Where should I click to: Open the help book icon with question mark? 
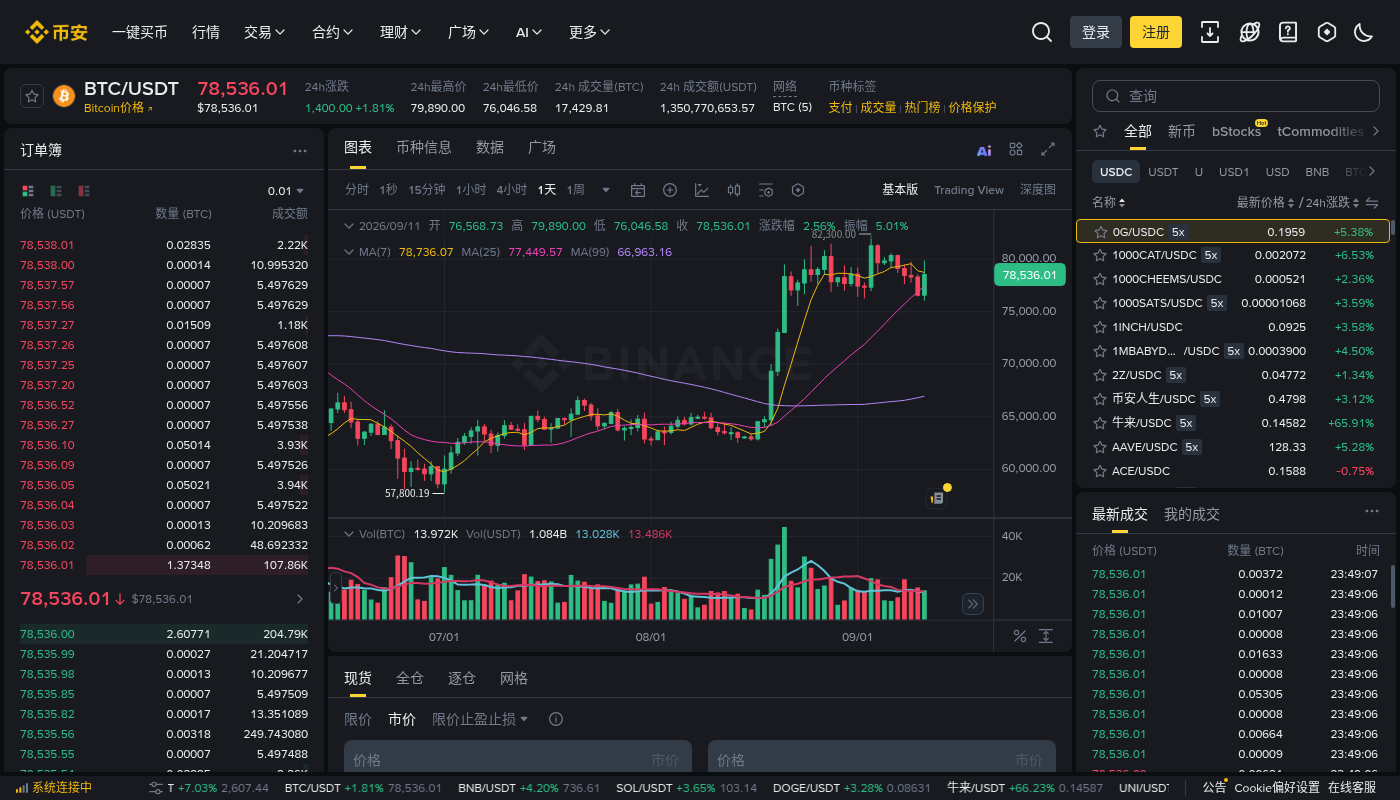tap(1288, 32)
